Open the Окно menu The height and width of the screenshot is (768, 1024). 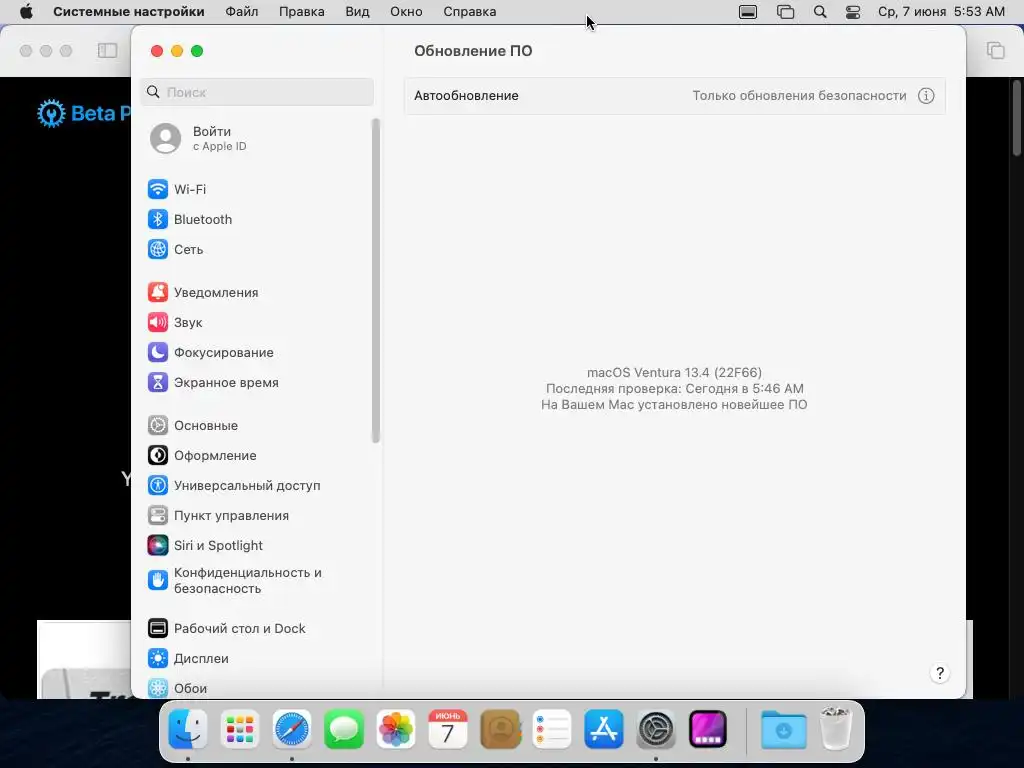point(406,12)
